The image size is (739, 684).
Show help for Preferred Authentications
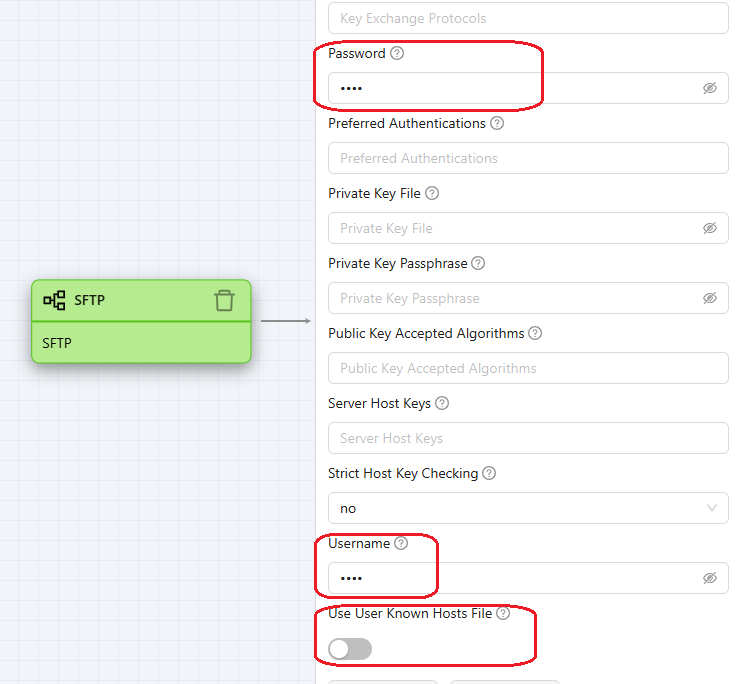click(497, 123)
